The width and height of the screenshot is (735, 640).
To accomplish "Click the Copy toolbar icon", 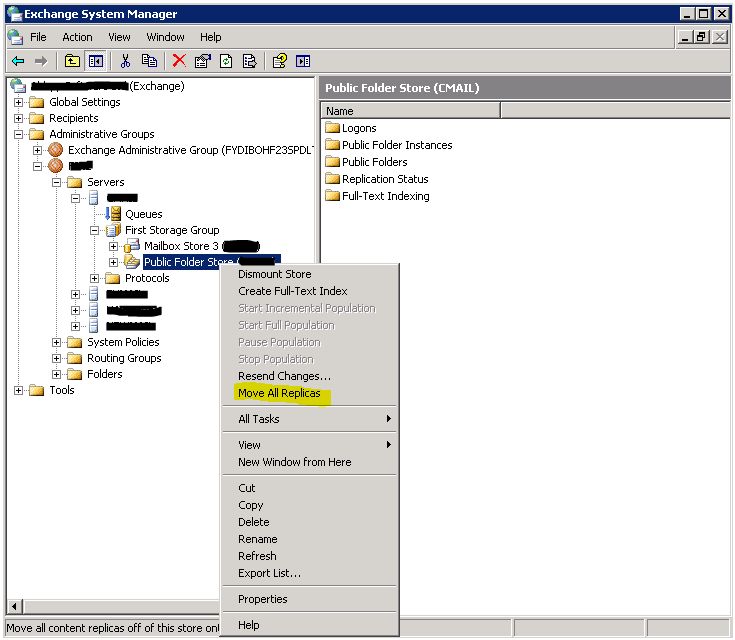I will [149, 61].
